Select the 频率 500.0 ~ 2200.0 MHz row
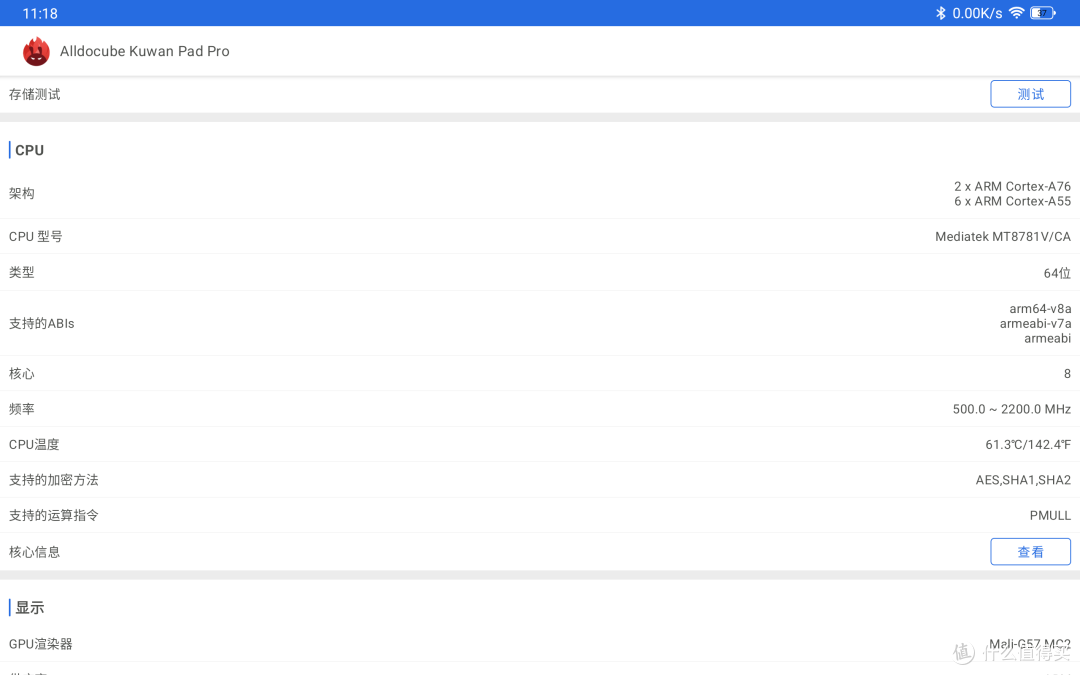This screenshot has width=1080, height=675. click(x=540, y=409)
